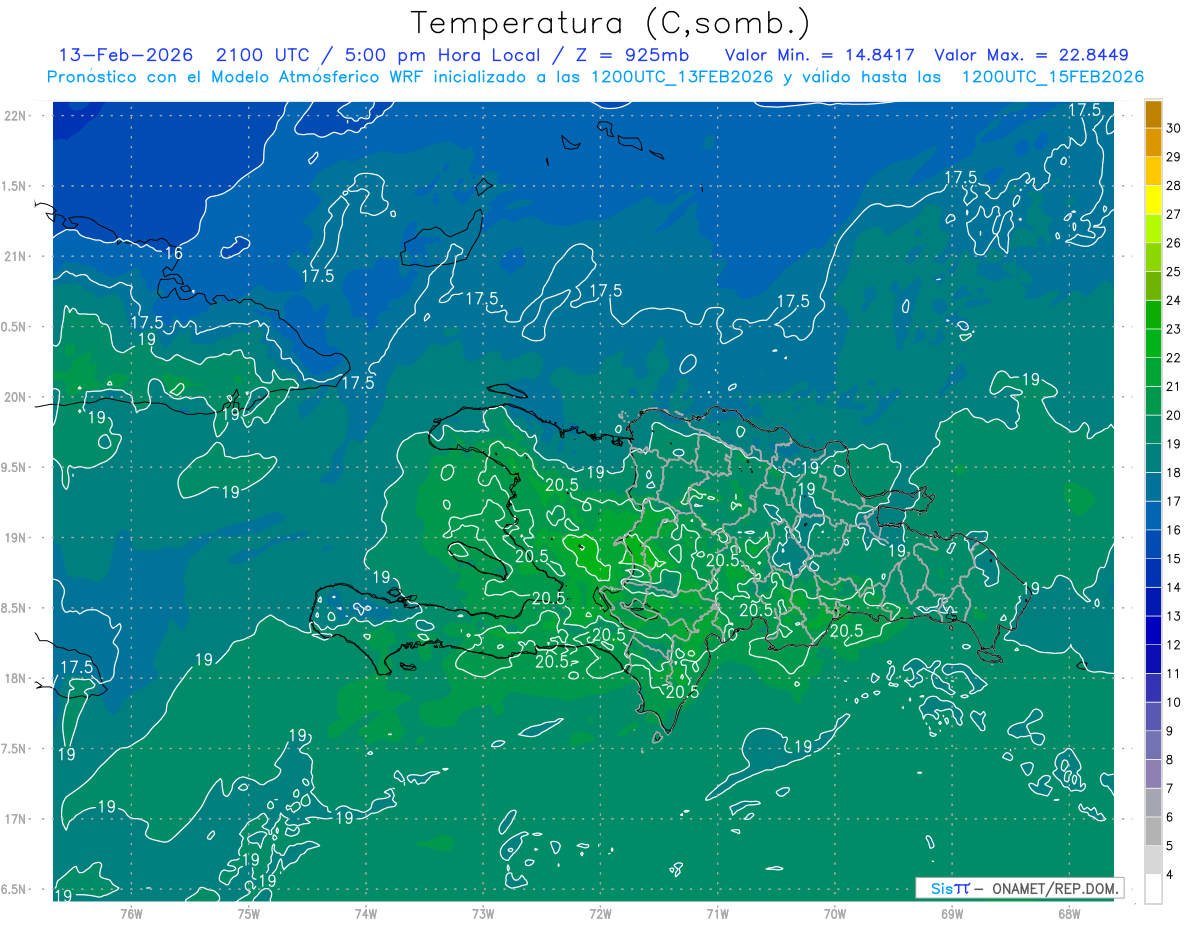Viewport: 1200px width, 927px height.
Task: Click the purple swatch between 7 and 8
Action: [1153, 774]
